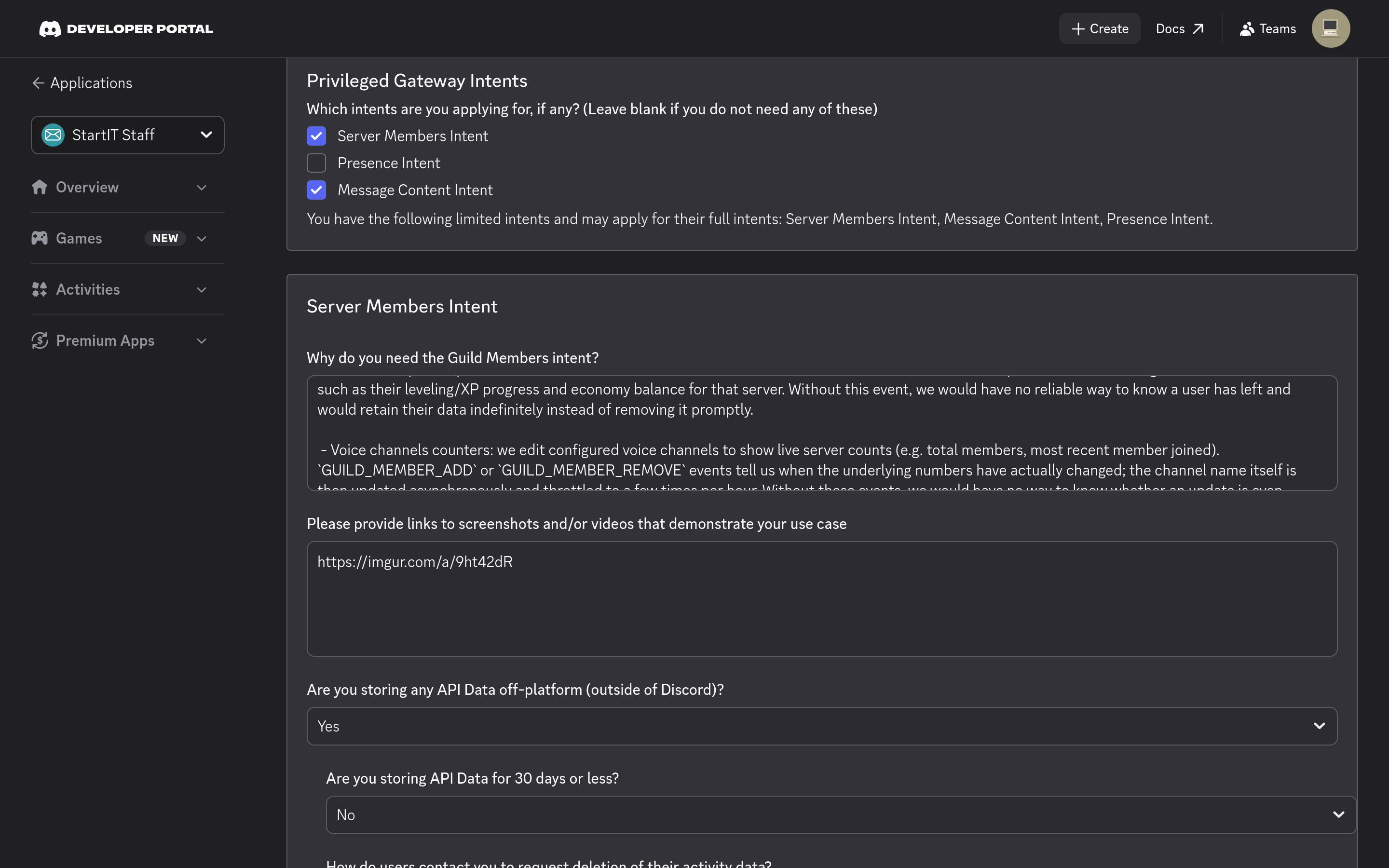Viewport: 1389px width, 868px height.
Task: Open the Activities sidebar menu
Action: coord(127,289)
